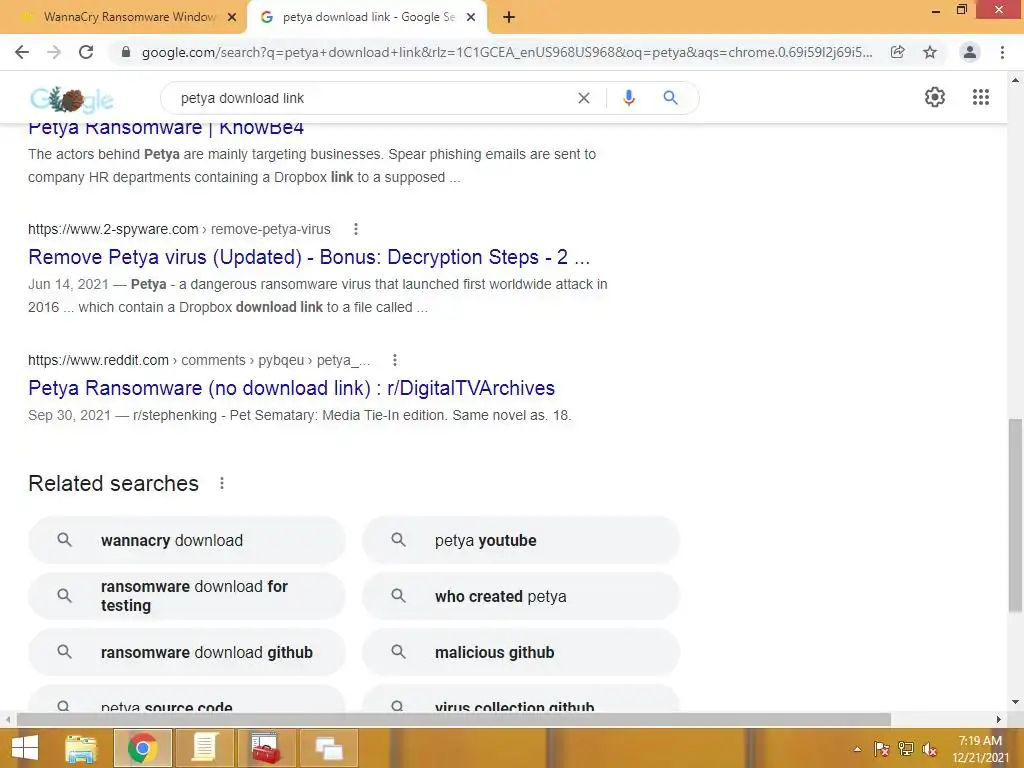1024x768 pixels.
Task: Open the reddit.com result URL
Action: [199, 360]
